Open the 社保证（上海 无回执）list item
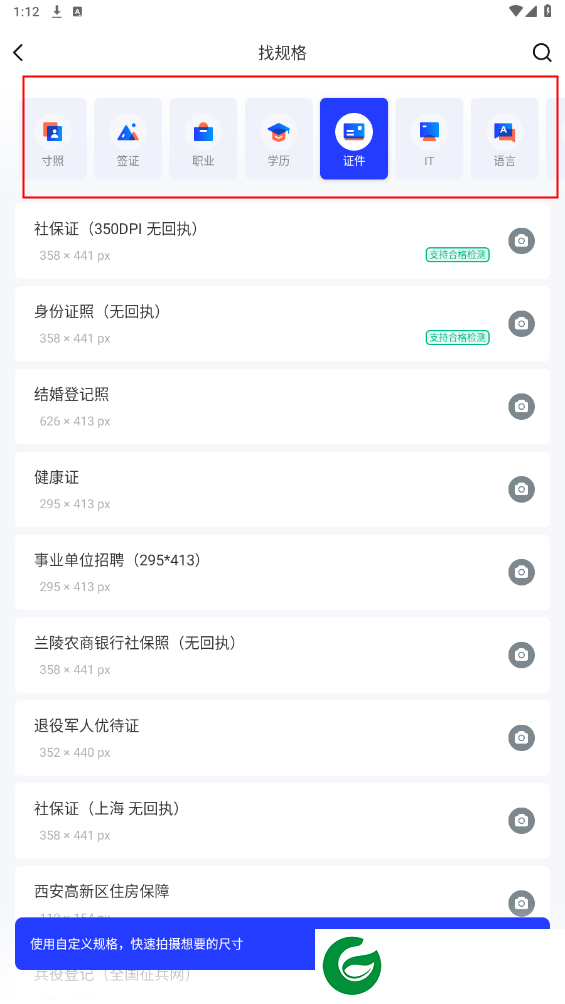The height and width of the screenshot is (1004, 565). click(x=282, y=821)
